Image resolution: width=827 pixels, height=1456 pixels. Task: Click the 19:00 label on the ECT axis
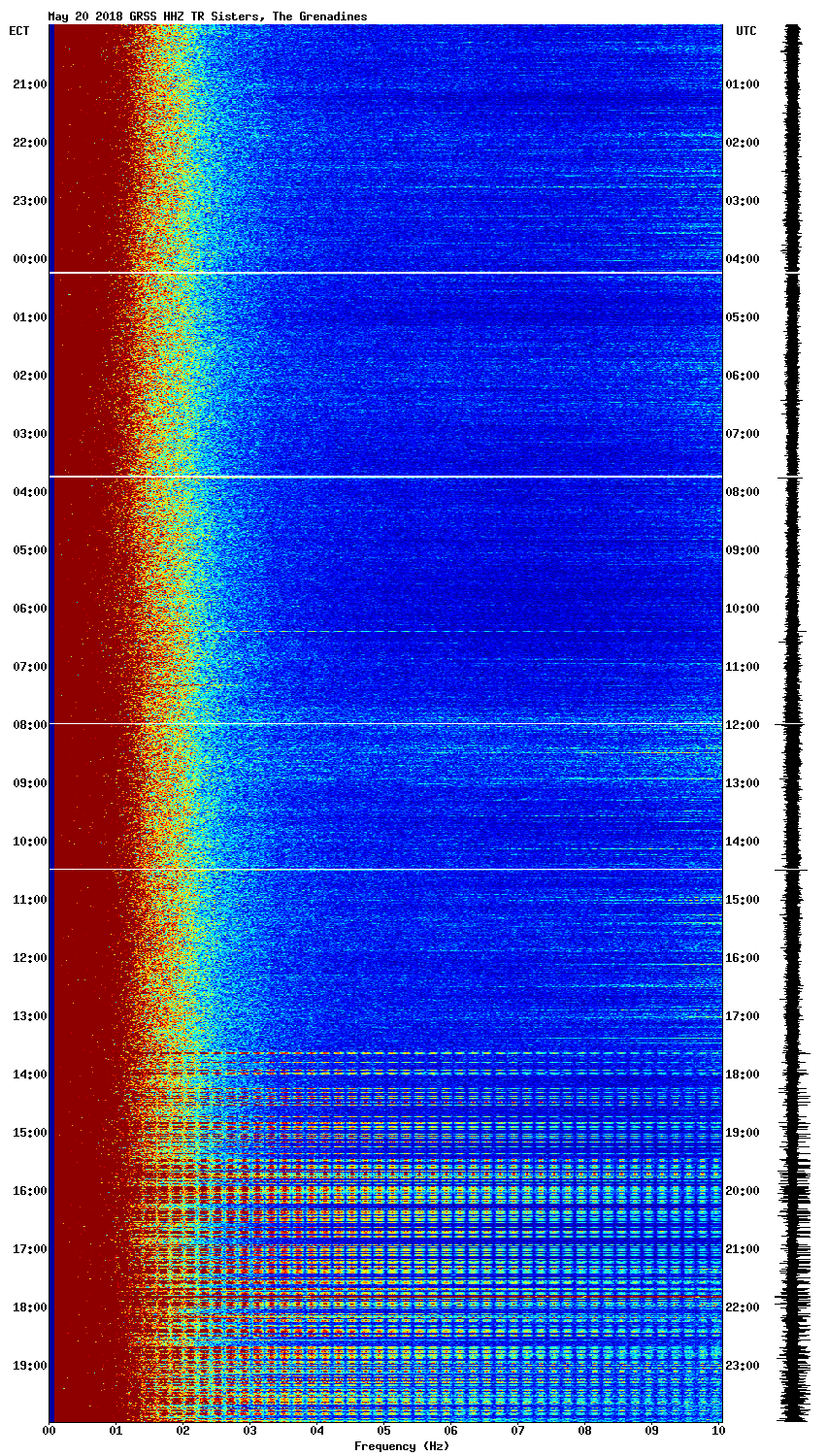pyautogui.click(x=29, y=1366)
